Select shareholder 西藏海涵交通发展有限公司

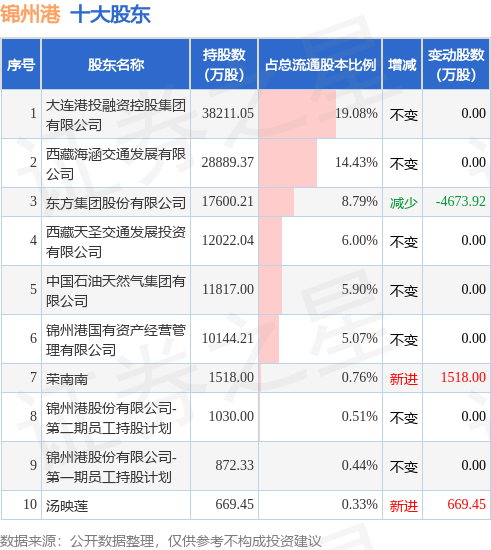[x=116, y=163]
